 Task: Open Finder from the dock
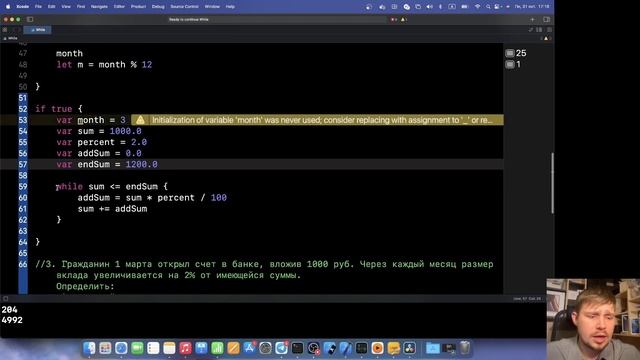click(89, 348)
